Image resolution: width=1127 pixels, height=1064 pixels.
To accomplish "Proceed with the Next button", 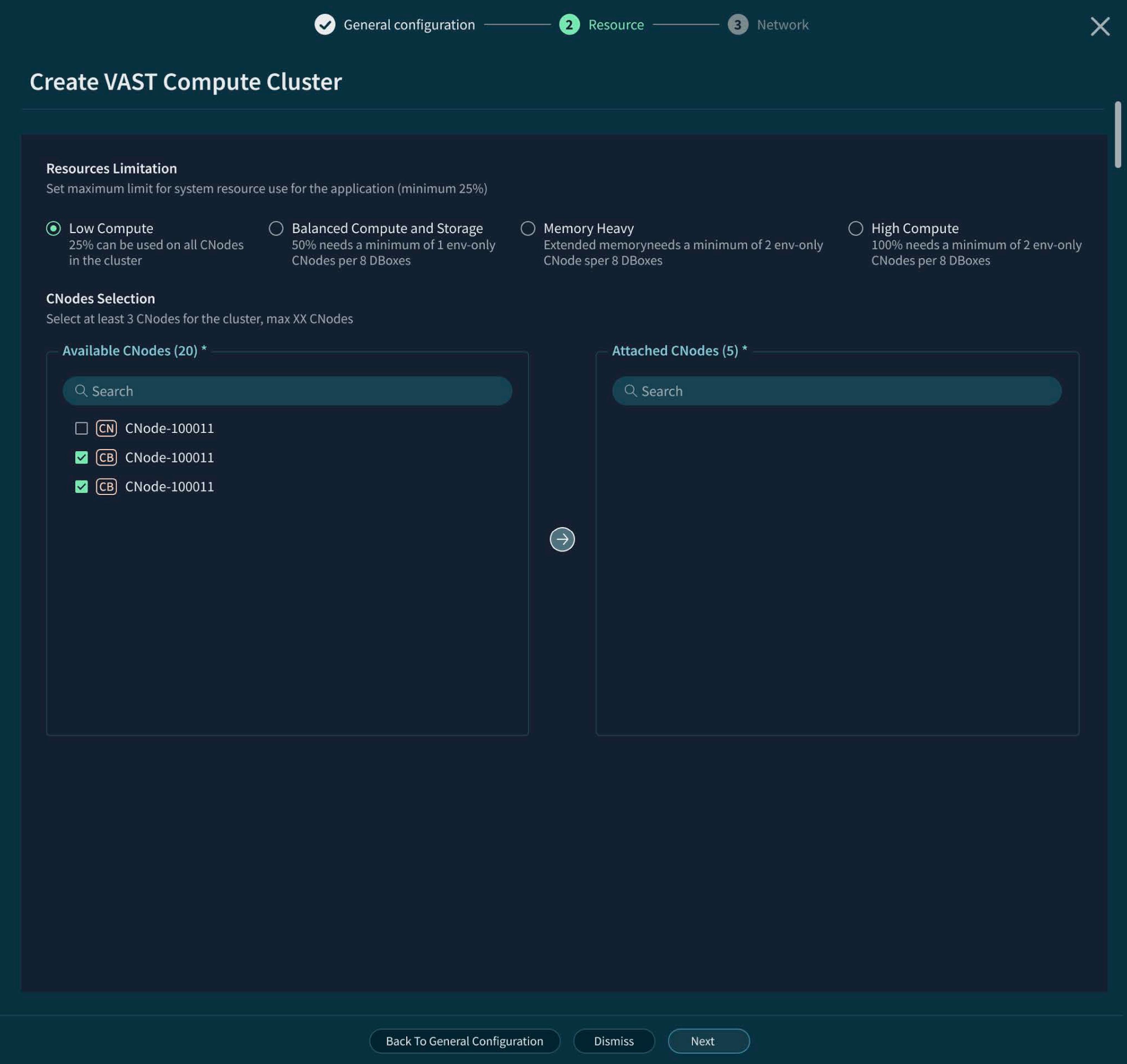I will 709,1041.
